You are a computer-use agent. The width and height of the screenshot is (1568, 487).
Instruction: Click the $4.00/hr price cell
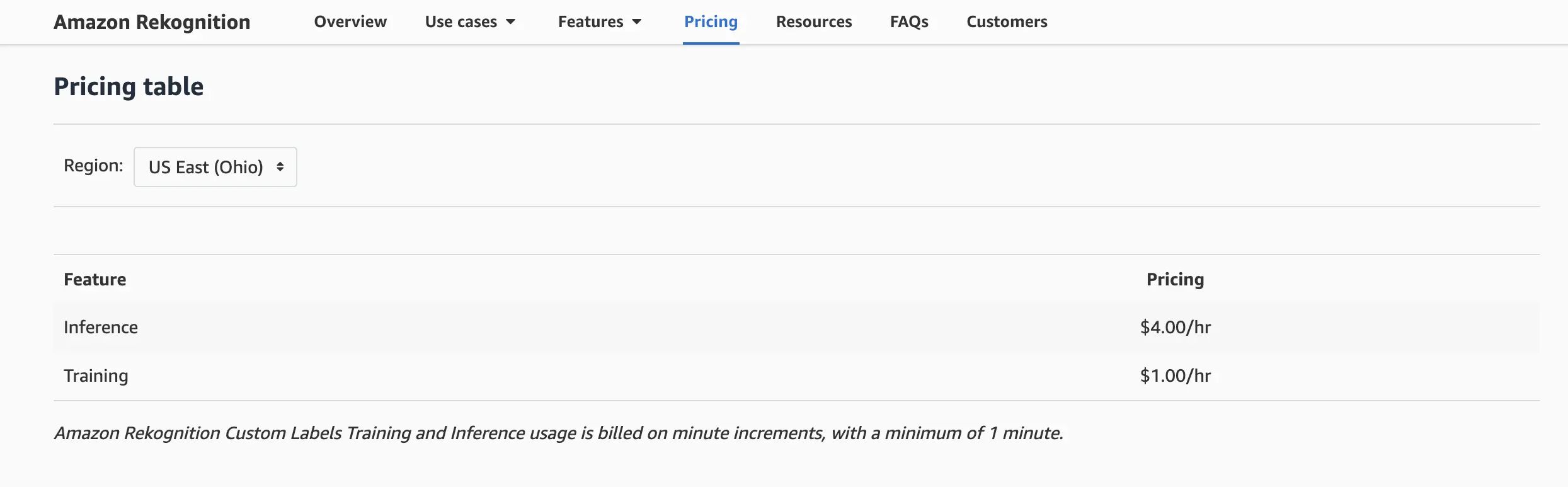pos(1176,327)
